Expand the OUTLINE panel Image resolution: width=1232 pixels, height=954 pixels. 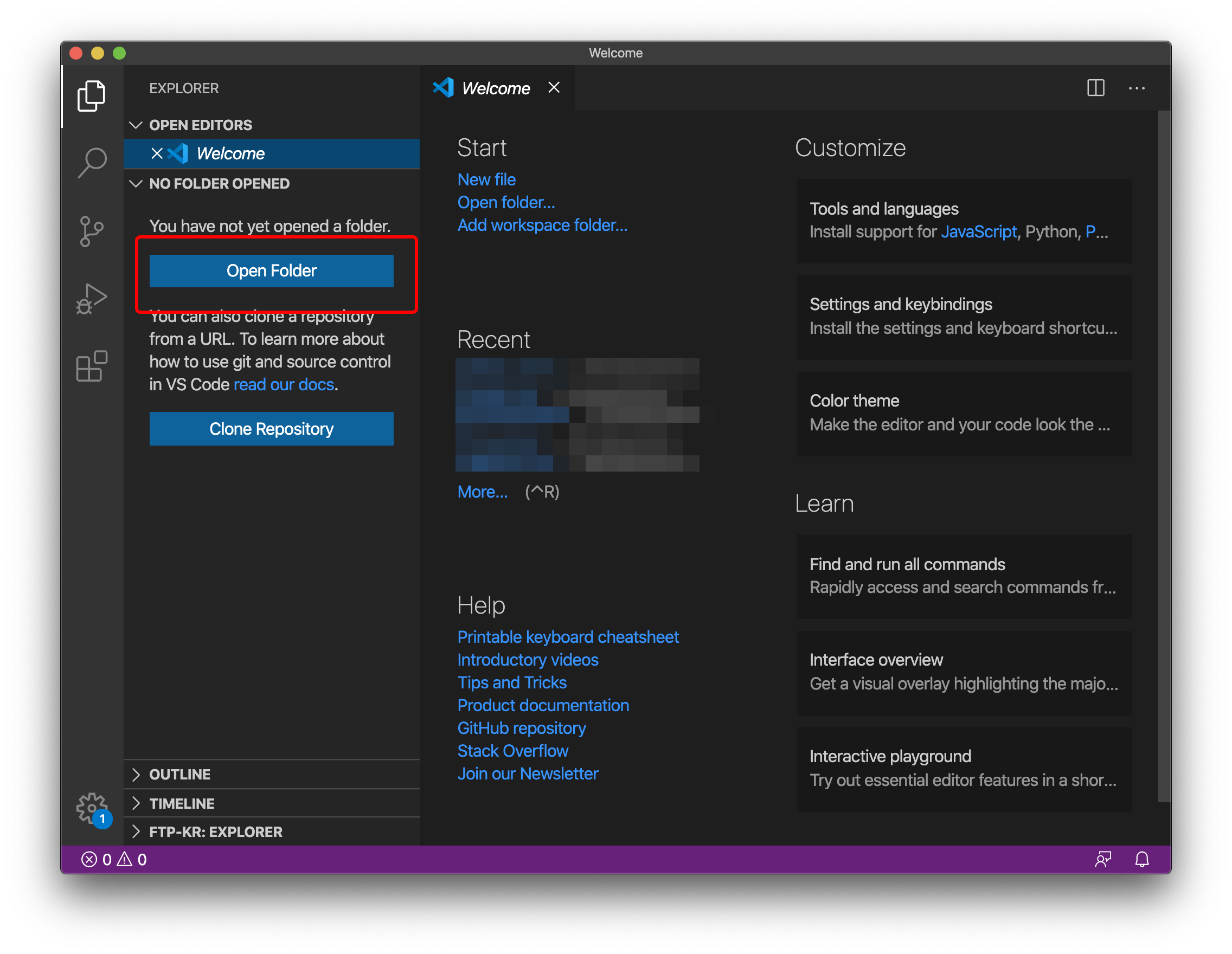(x=179, y=774)
